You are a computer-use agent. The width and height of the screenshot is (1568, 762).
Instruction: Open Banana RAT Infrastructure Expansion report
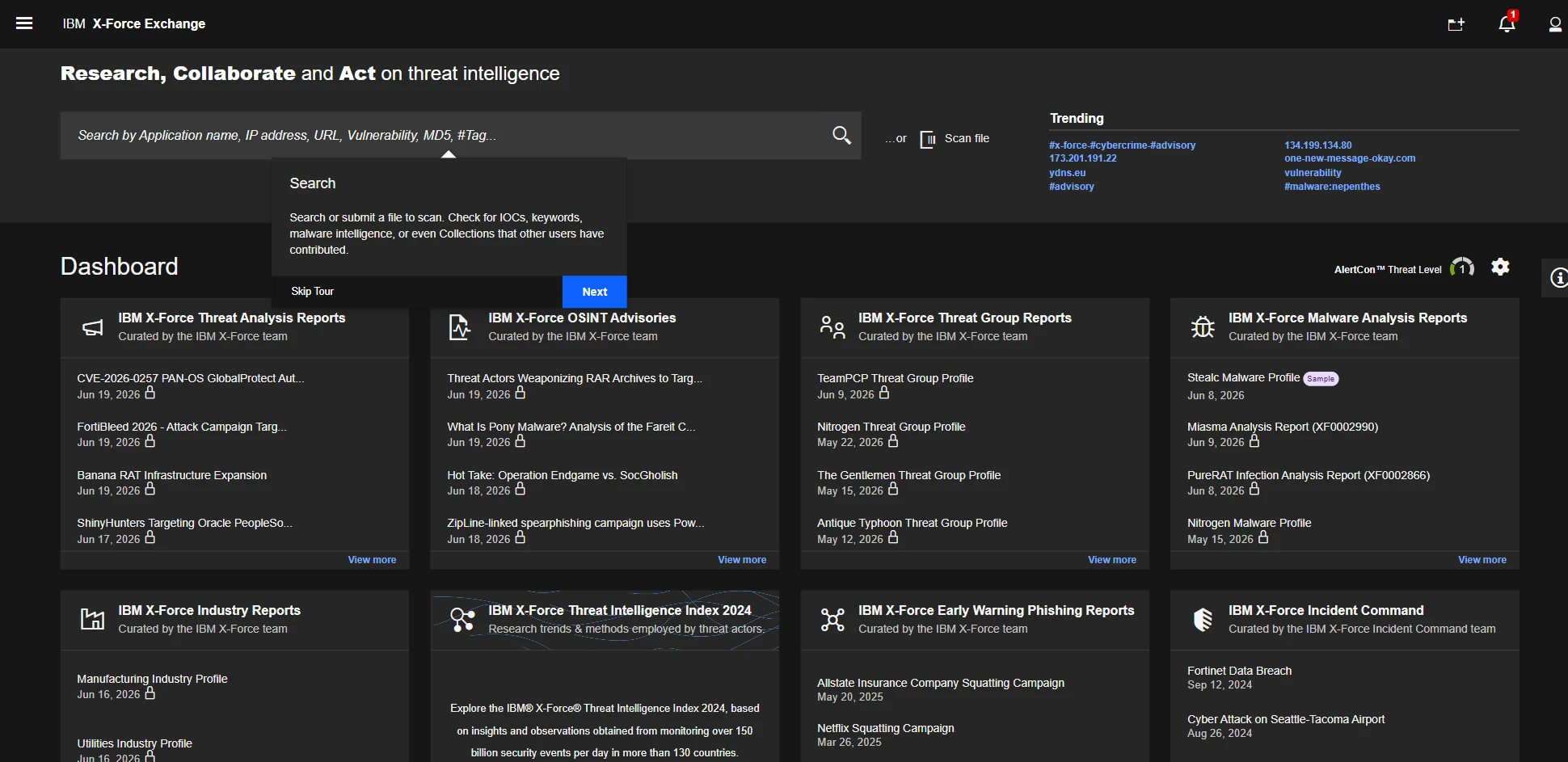[171, 475]
